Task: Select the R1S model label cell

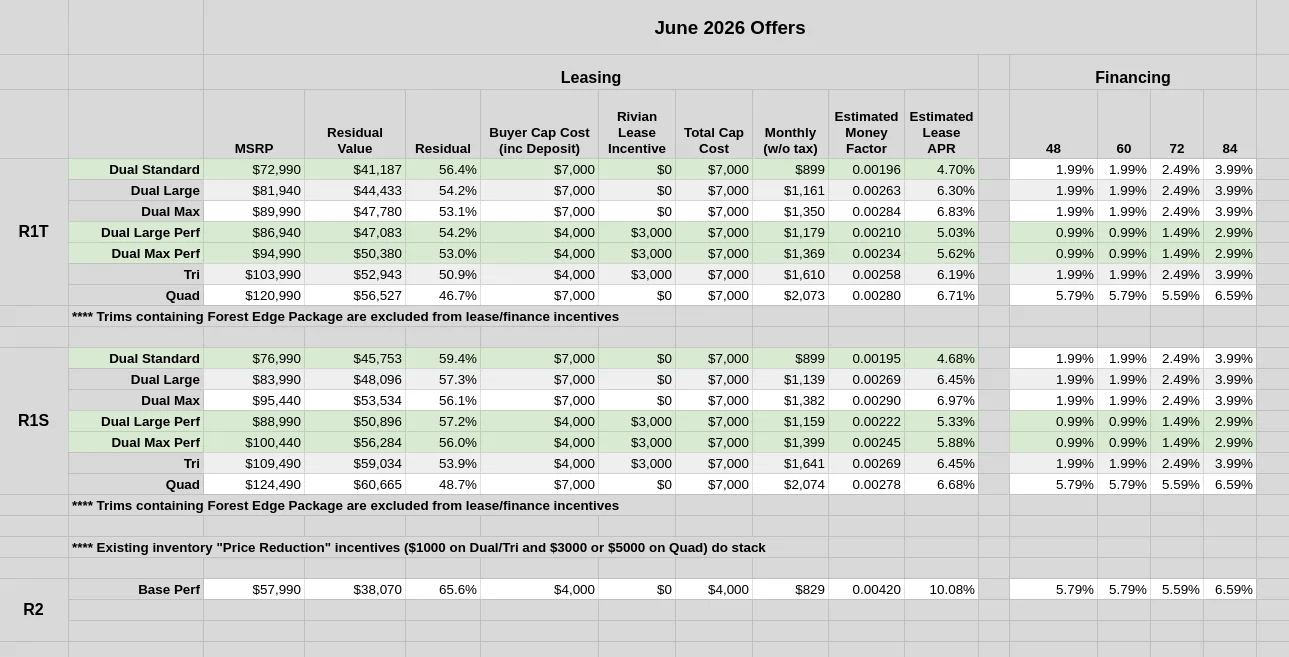Action: click(34, 421)
